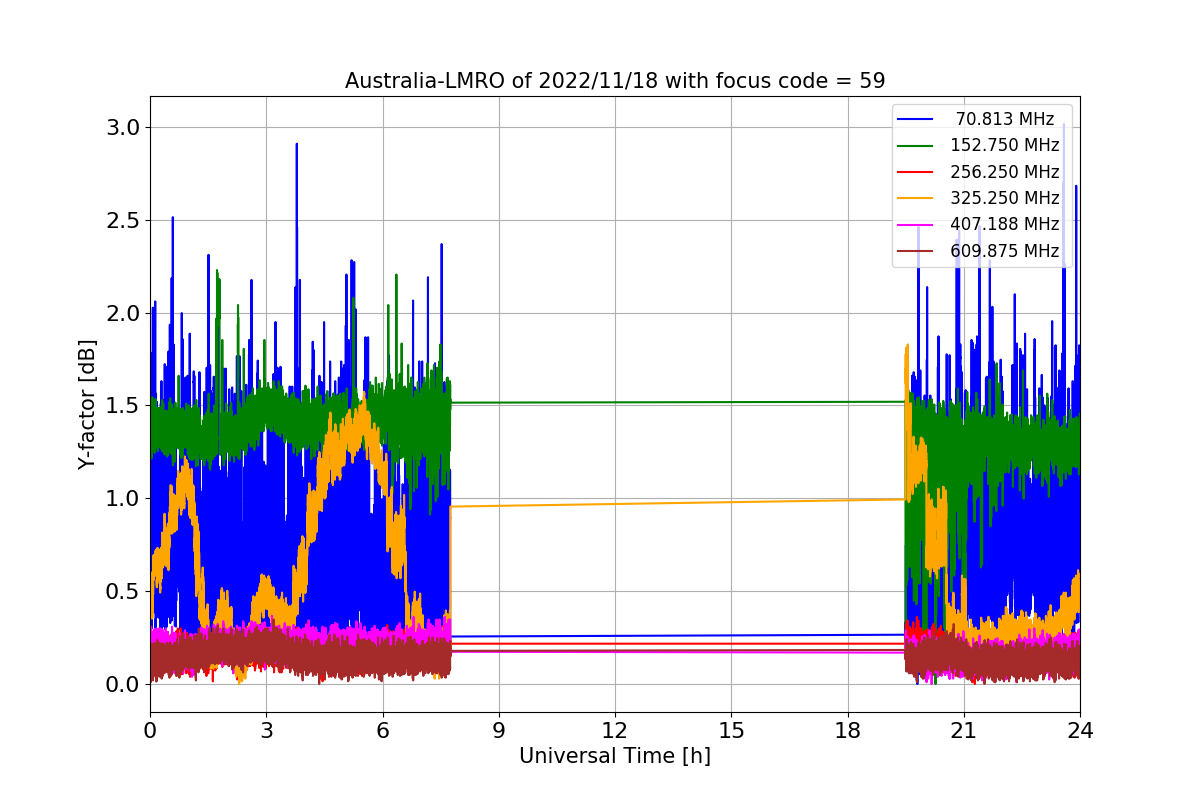Screen dimensions: 1200x800
Task: Click the y-axis tick label '2.5'
Action: point(122,220)
